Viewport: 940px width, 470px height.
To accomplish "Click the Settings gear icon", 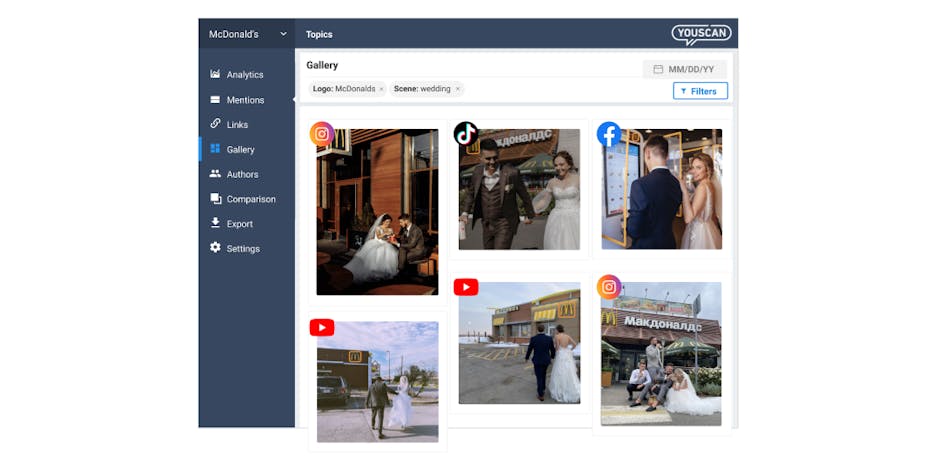I will click(215, 248).
